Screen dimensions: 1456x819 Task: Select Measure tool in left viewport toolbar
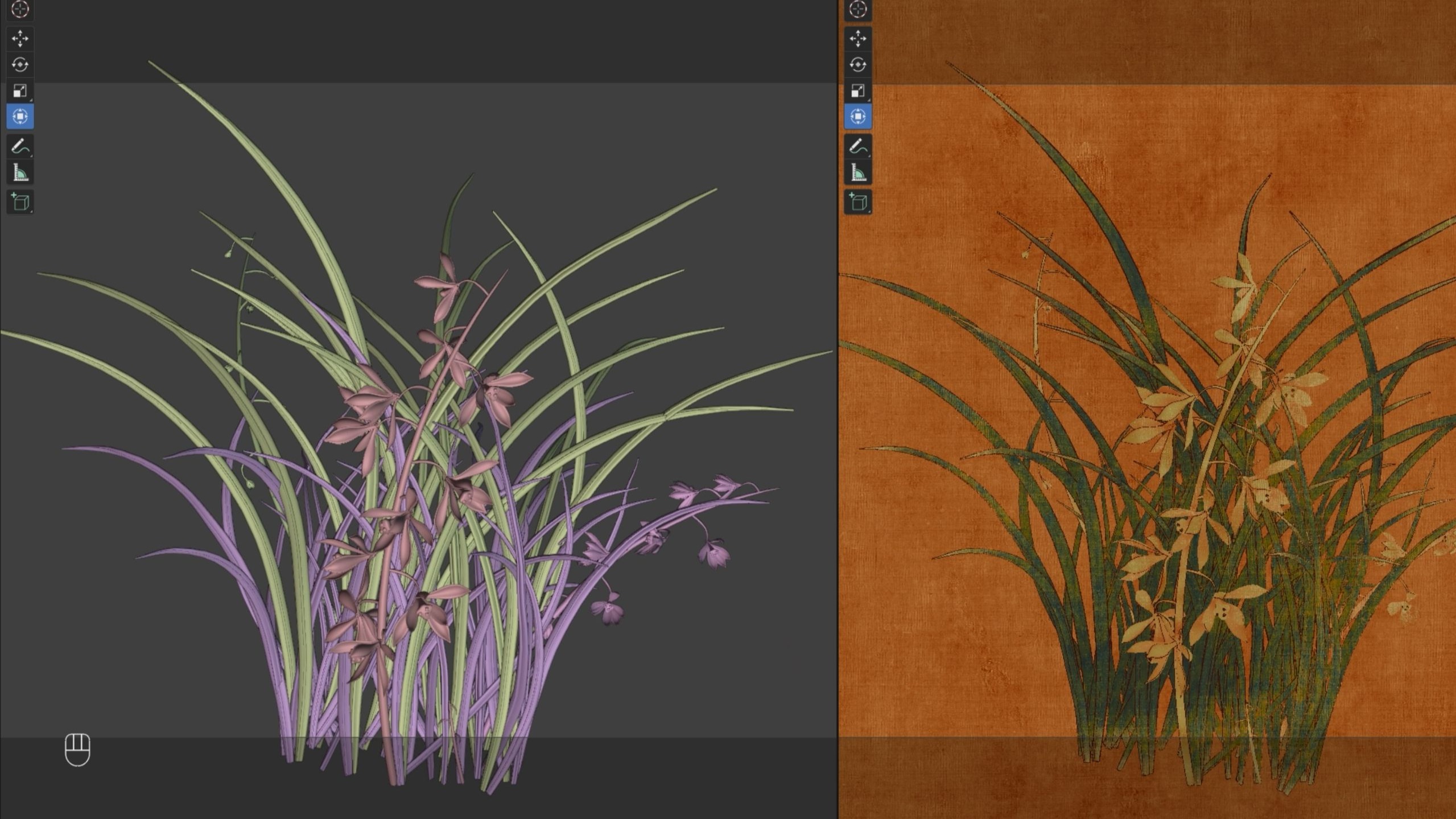(20, 172)
